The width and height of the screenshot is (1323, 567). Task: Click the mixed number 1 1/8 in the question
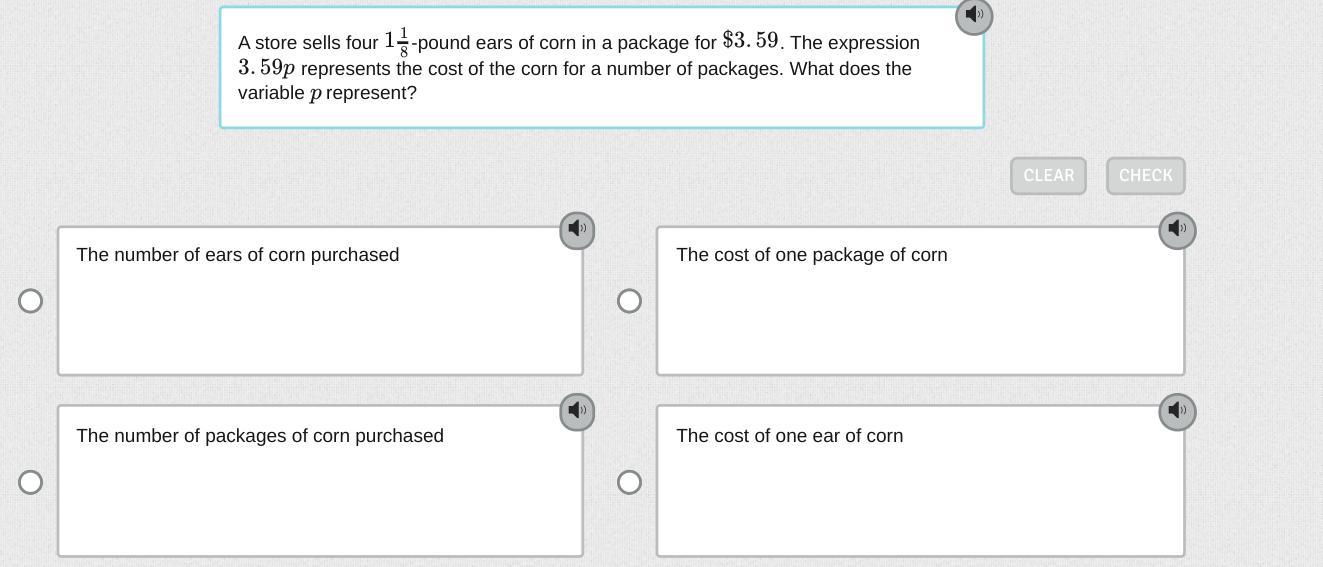(x=397, y=43)
